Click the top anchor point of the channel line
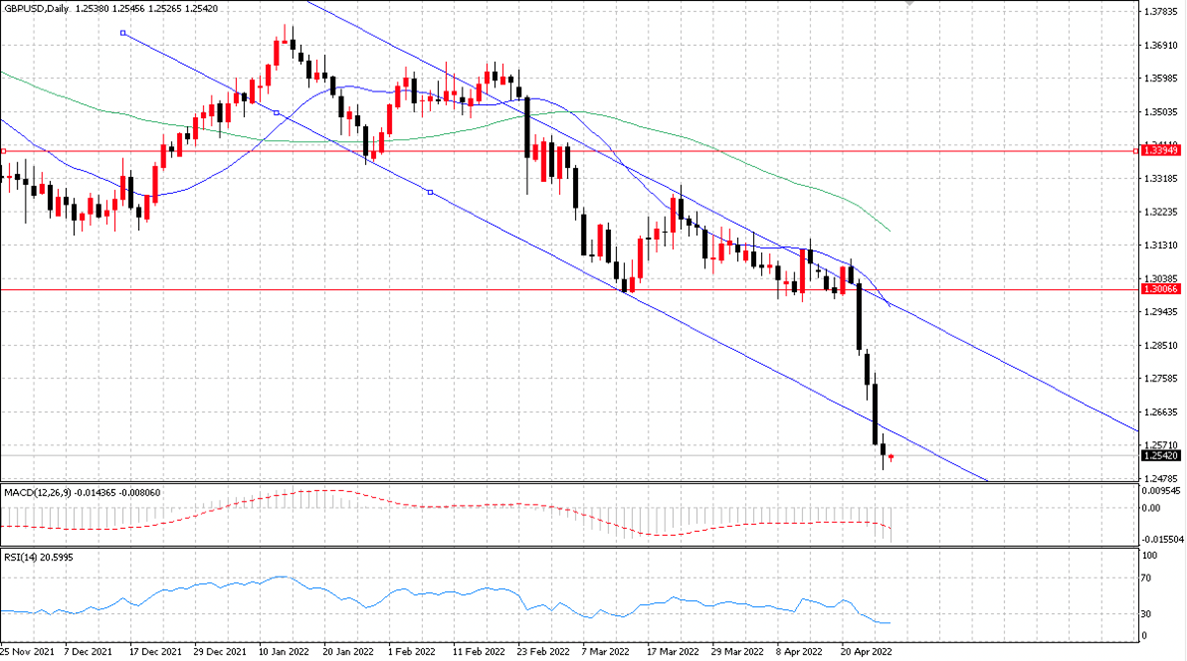1187x661 pixels. point(123,33)
